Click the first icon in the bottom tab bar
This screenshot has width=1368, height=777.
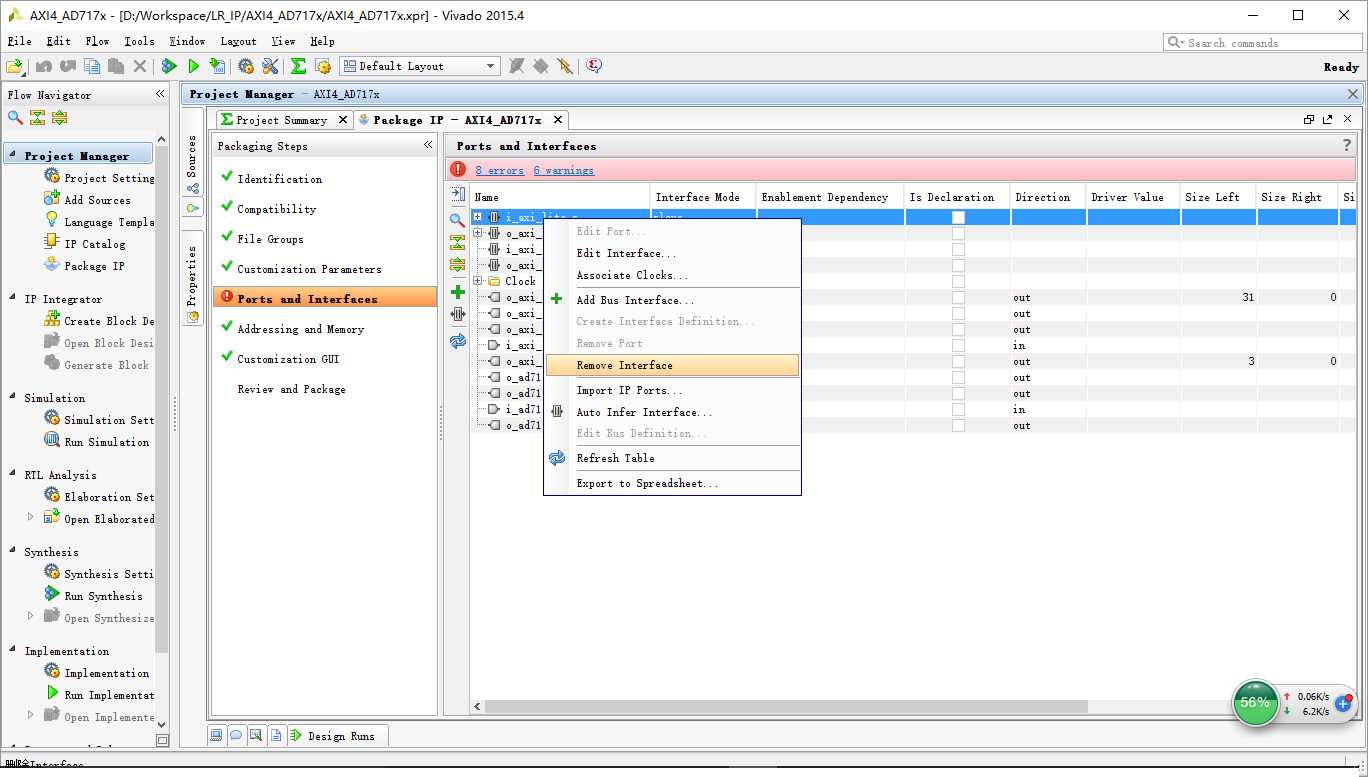click(x=216, y=735)
